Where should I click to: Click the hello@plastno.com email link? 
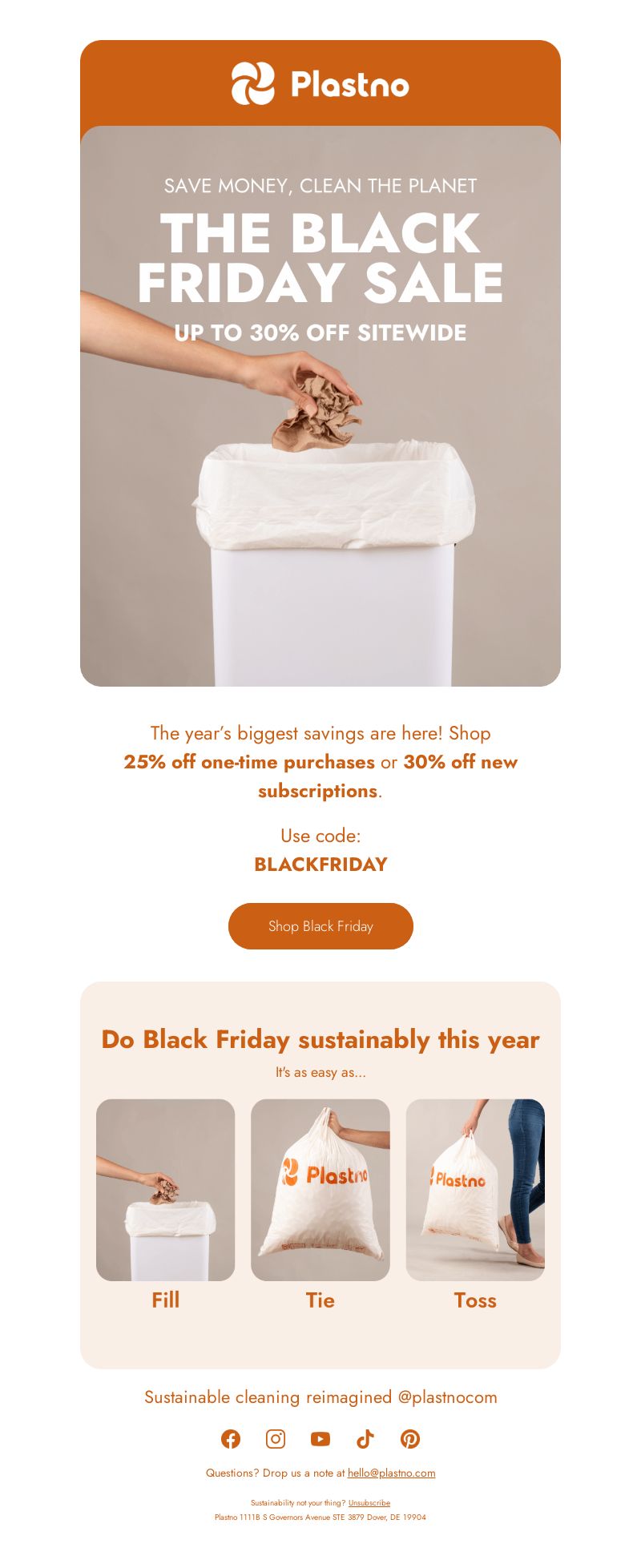(x=391, y=1473)
